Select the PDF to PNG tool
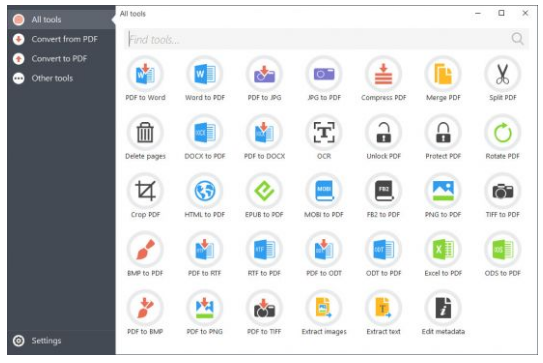 [205, 308]
